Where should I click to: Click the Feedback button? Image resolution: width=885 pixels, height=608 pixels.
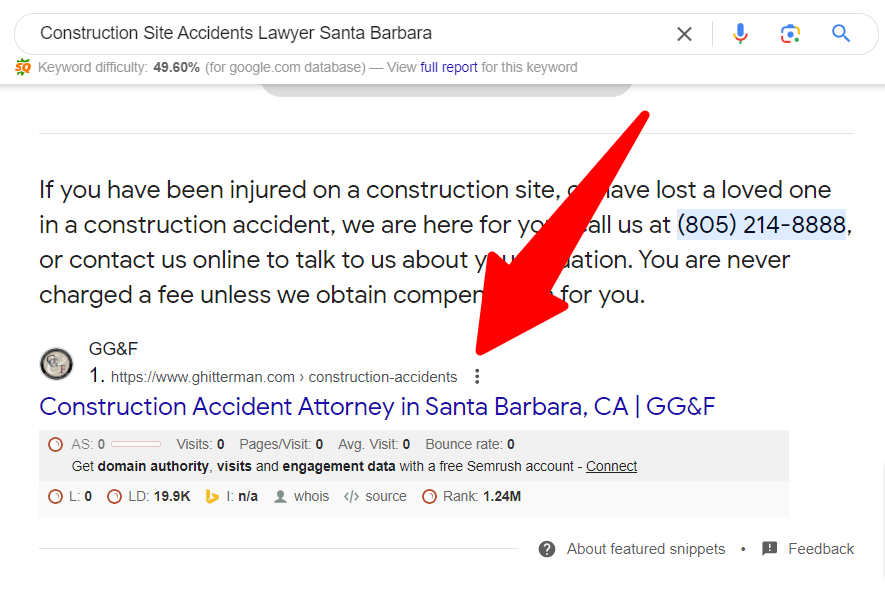click(809, 549)
